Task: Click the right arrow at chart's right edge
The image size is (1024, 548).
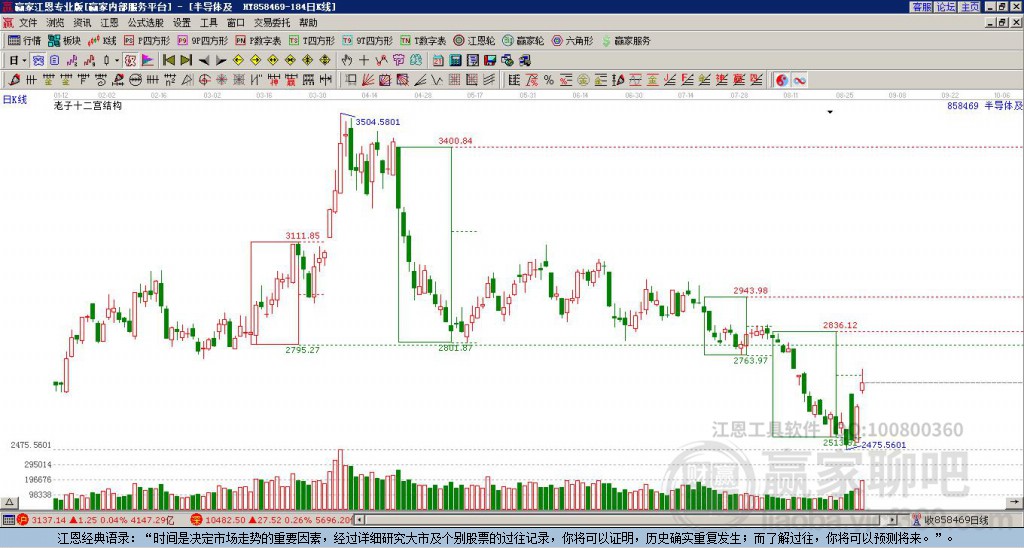Action: (x=1014, y=502)
